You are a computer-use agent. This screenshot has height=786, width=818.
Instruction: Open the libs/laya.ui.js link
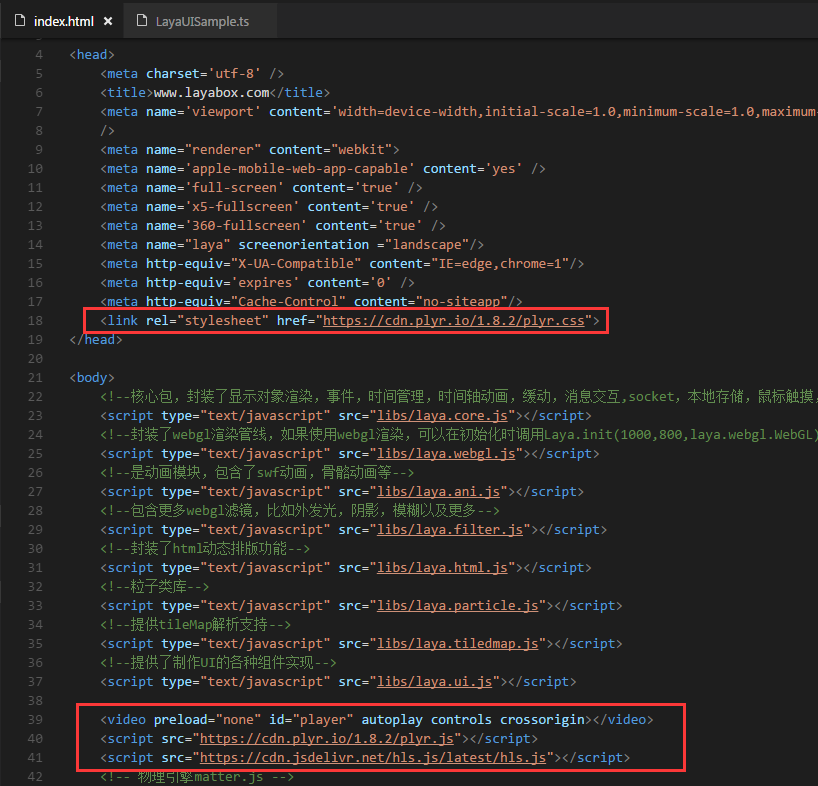click(436, 681)
